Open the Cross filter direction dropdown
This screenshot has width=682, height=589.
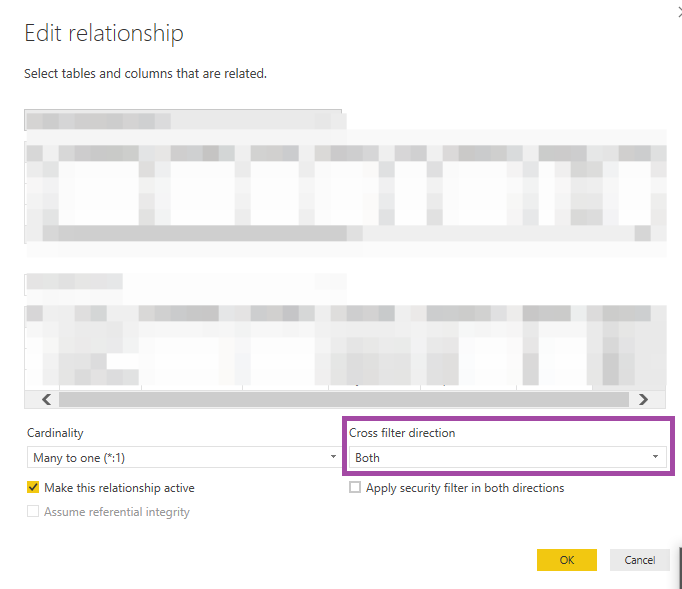[x=508, y=457]
